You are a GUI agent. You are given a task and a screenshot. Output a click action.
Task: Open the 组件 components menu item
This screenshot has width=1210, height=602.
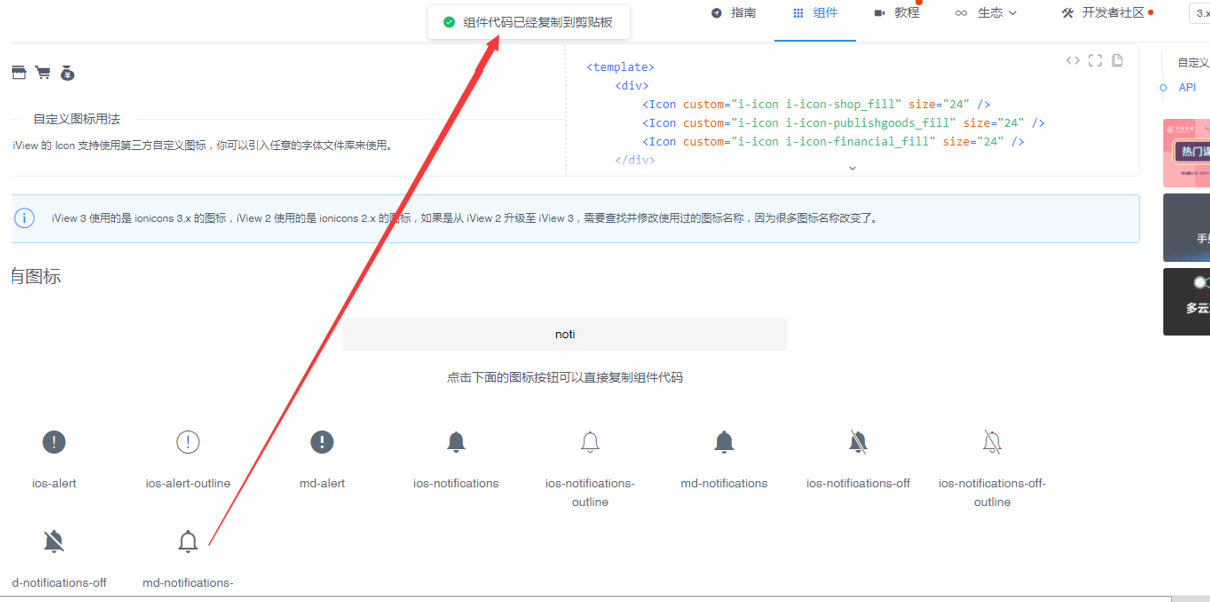[x=815, y=13]
